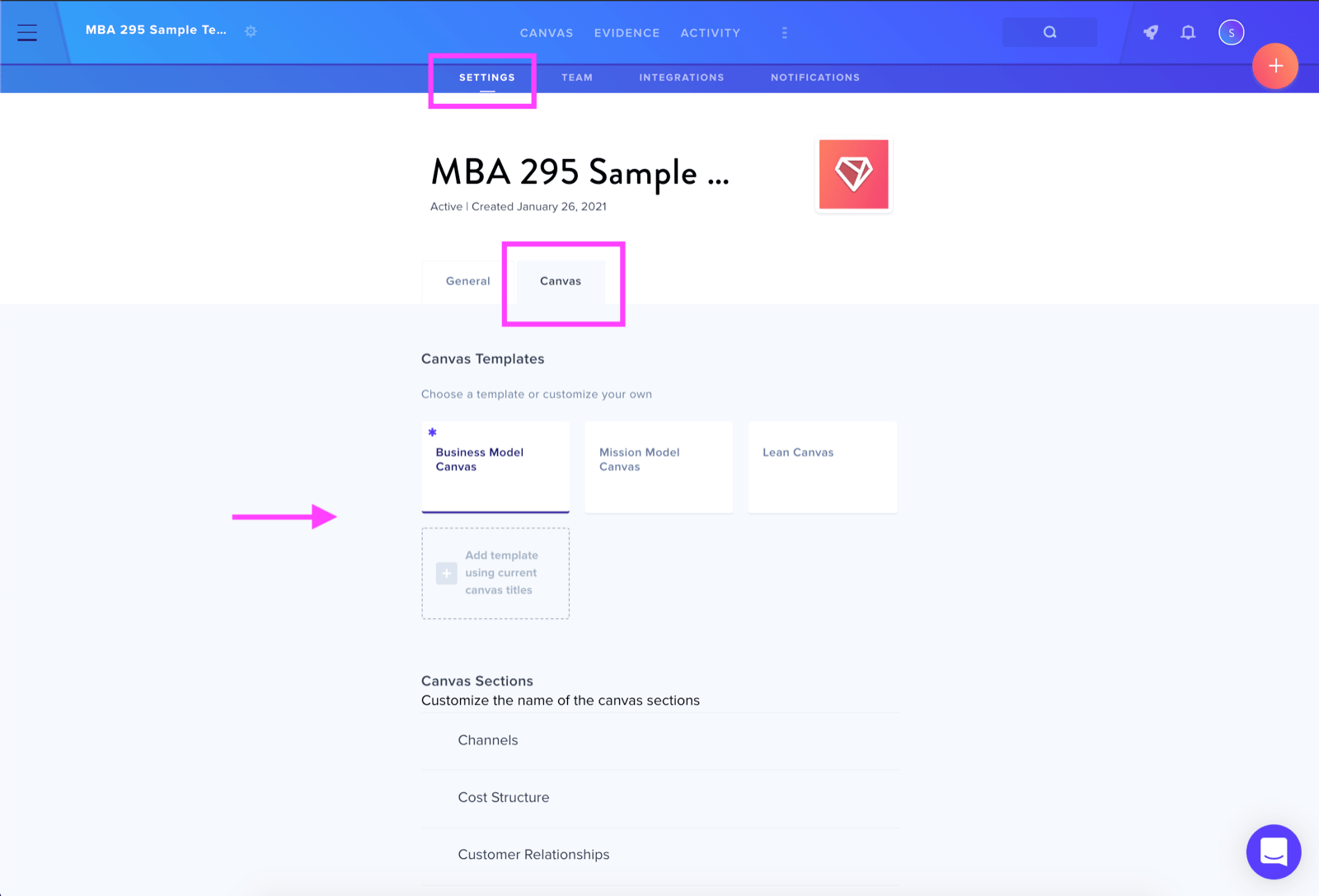Open the rocket launch icon

(1151, 32)
